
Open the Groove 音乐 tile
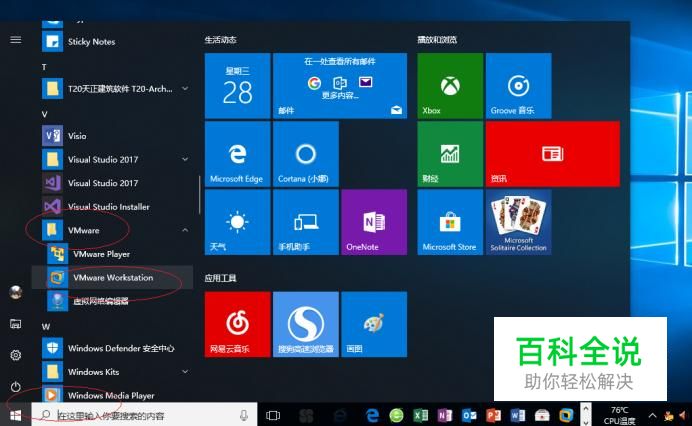pyautogui.click(x=519, y=86)
